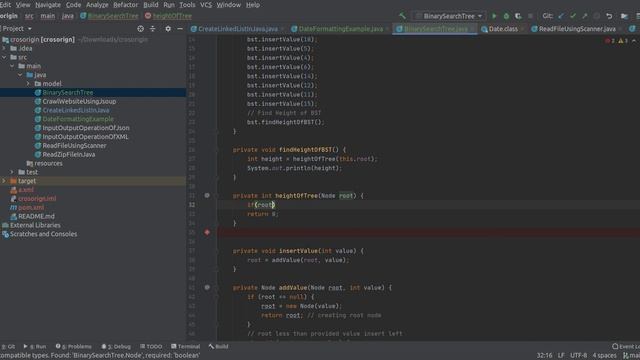
Task: Open the Tools menu
Action: (x=187, y=5)
